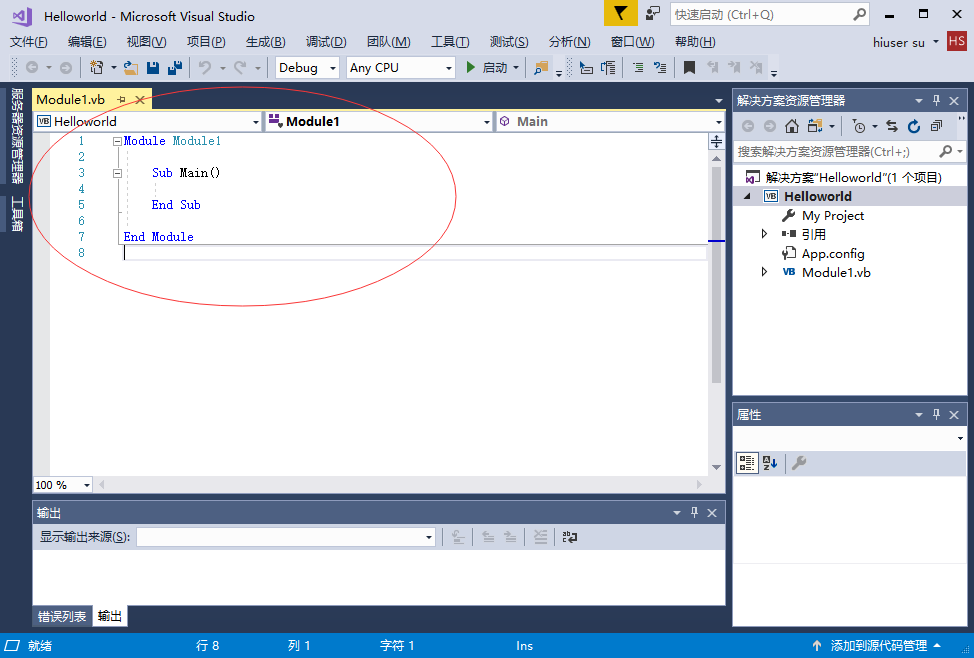
Task: Click the feedback notification flag icon
Action: (621, 14)
